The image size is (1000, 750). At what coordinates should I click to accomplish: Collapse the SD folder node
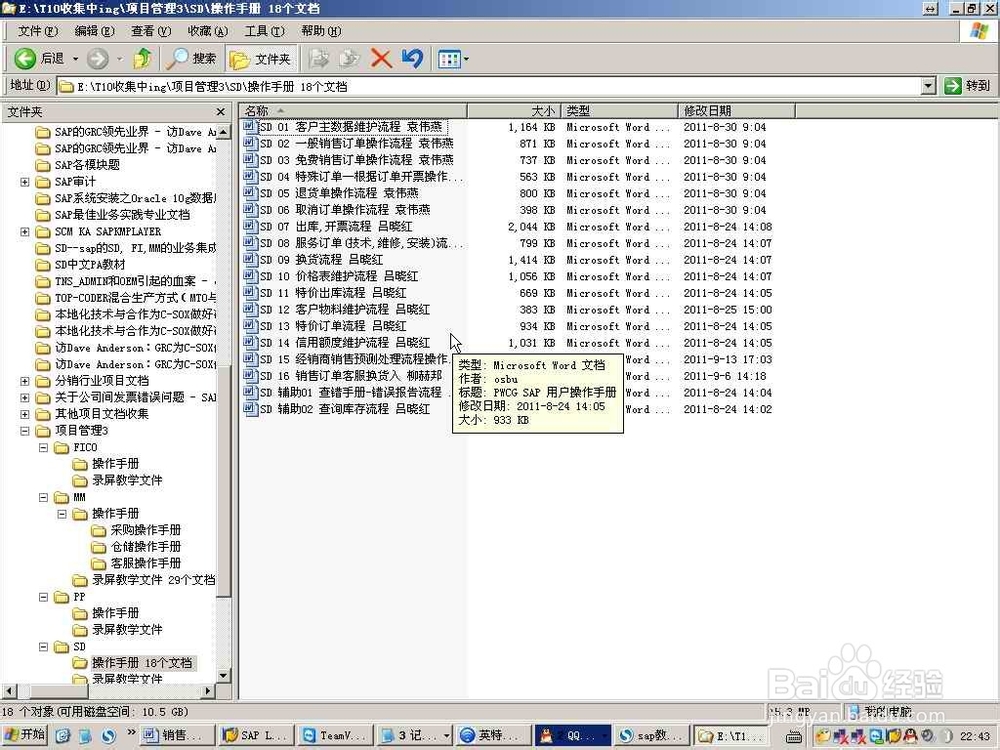pyautogui.click(x=43, y=647)
